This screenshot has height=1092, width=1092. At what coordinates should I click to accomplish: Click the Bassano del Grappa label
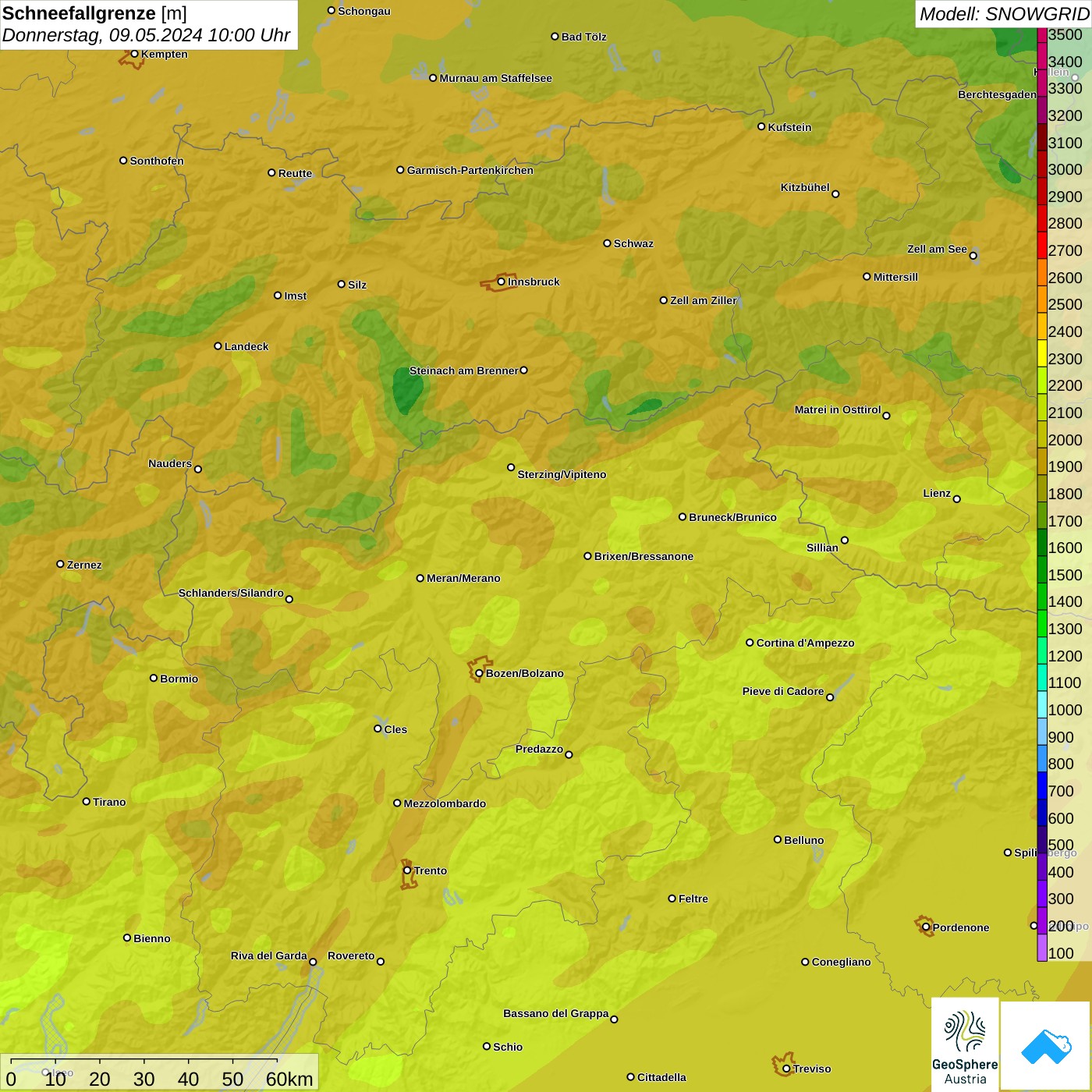click(556, 1013)
